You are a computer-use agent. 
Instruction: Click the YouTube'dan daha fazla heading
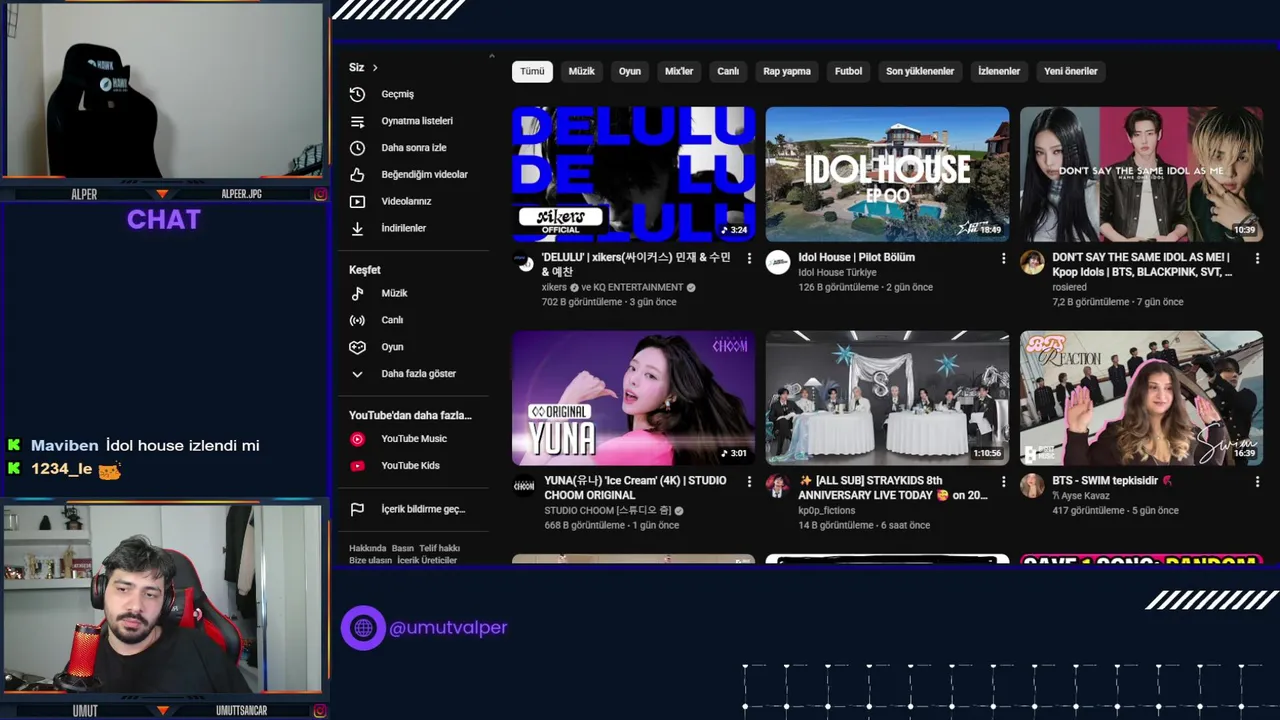410,415
